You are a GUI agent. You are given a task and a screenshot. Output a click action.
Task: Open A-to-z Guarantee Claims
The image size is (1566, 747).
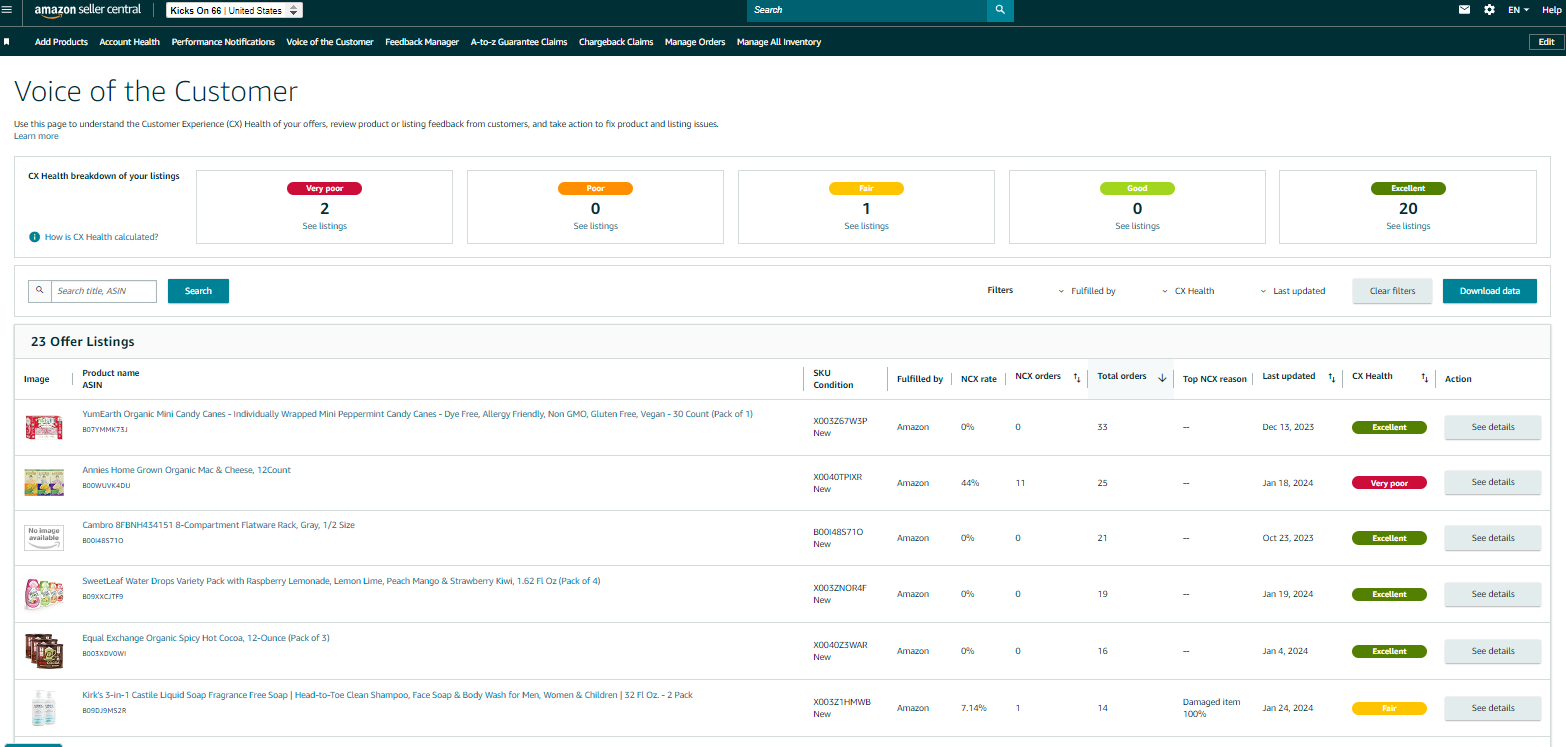coord(519,42)
